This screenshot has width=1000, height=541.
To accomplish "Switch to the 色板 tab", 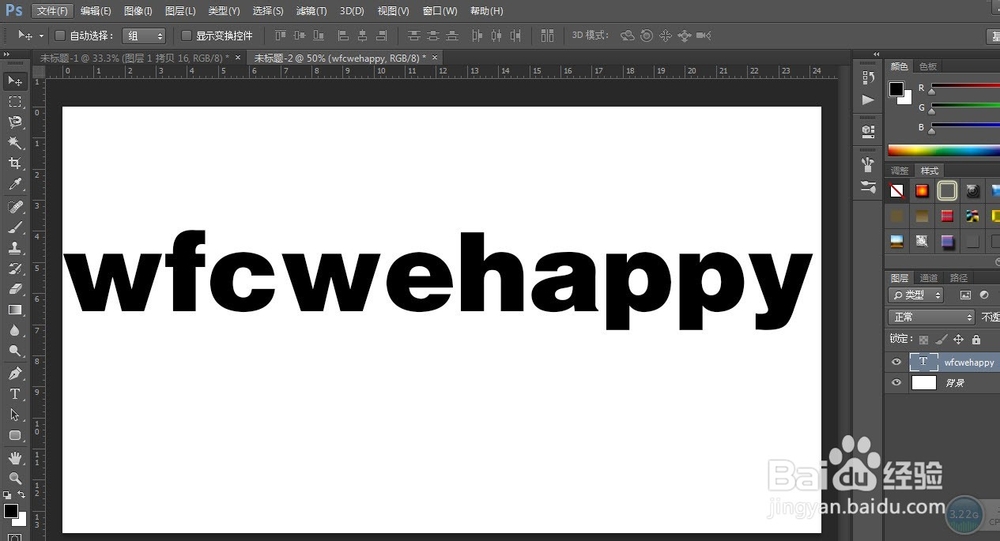I will [928, 66].
